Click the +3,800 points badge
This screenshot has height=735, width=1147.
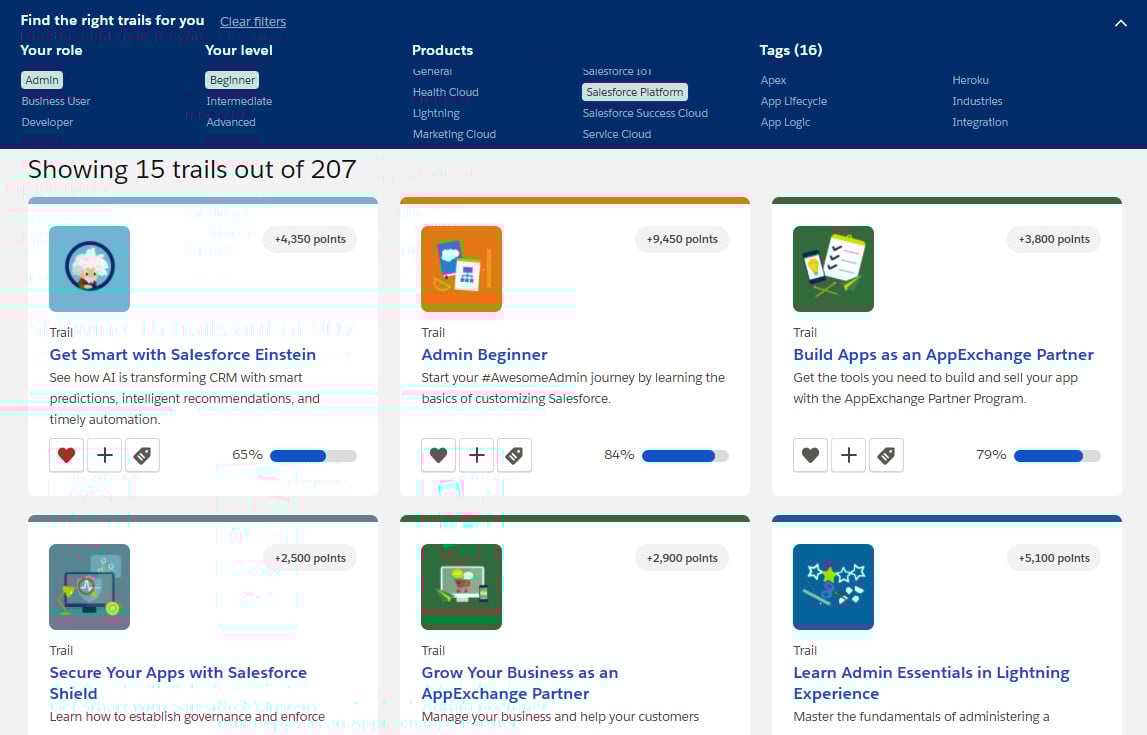point(1054,239)
